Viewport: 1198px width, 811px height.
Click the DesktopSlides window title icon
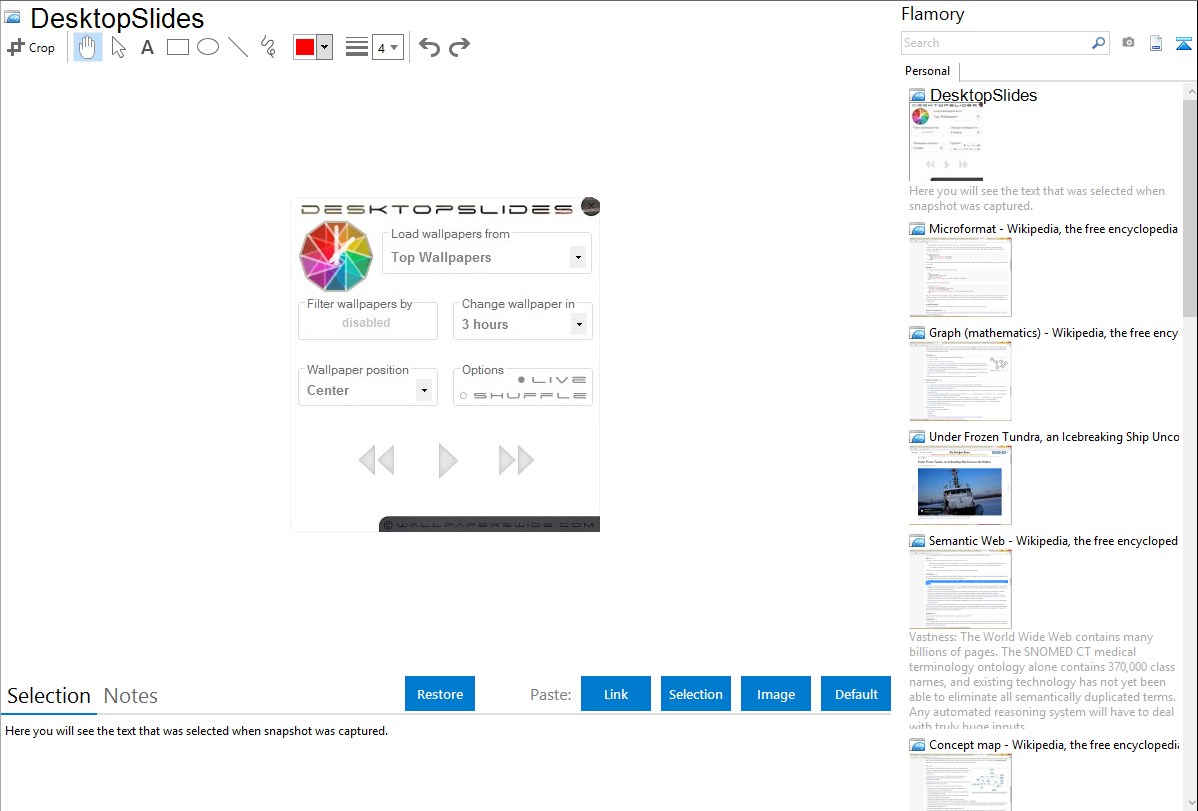[12, 17]
